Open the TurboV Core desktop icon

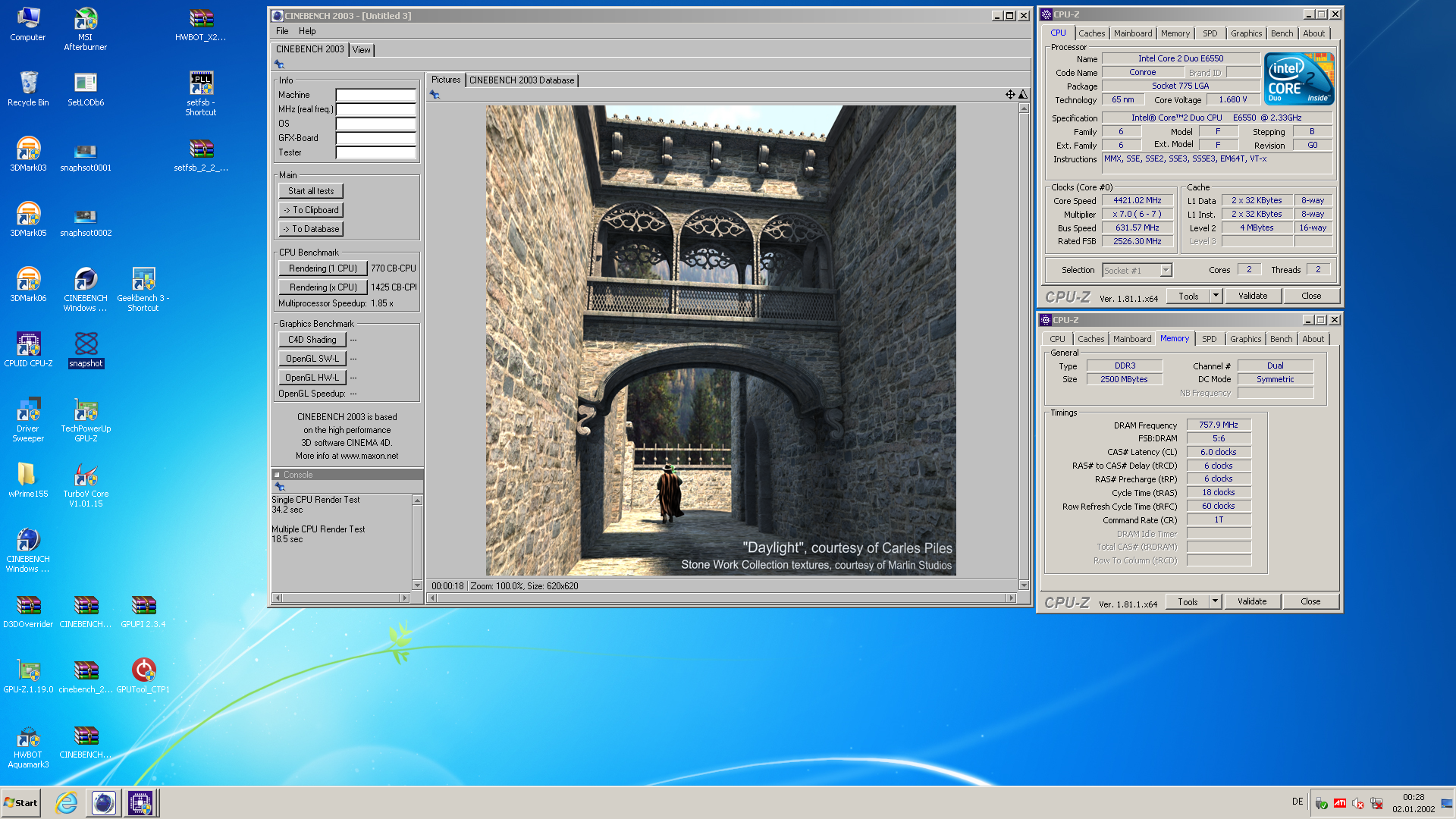point(86,485)
